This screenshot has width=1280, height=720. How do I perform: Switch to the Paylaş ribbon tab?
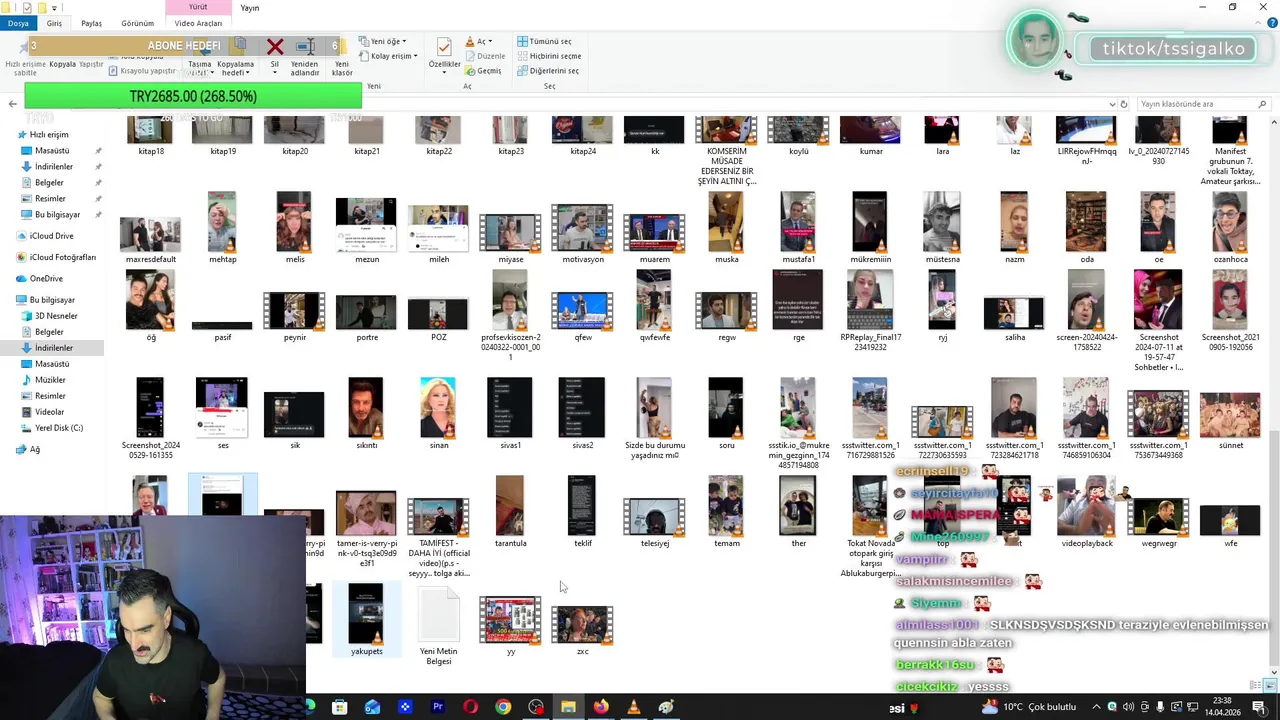(91, 23)
